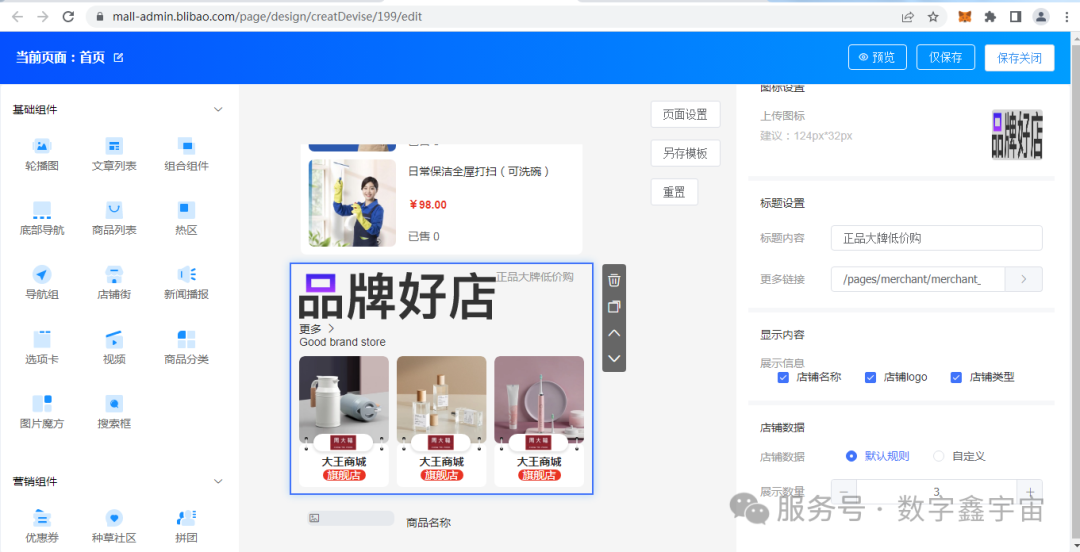Increase 展示数量 with the plus button
Screen dimensions: 1080x552
(x=1030, y=492)
